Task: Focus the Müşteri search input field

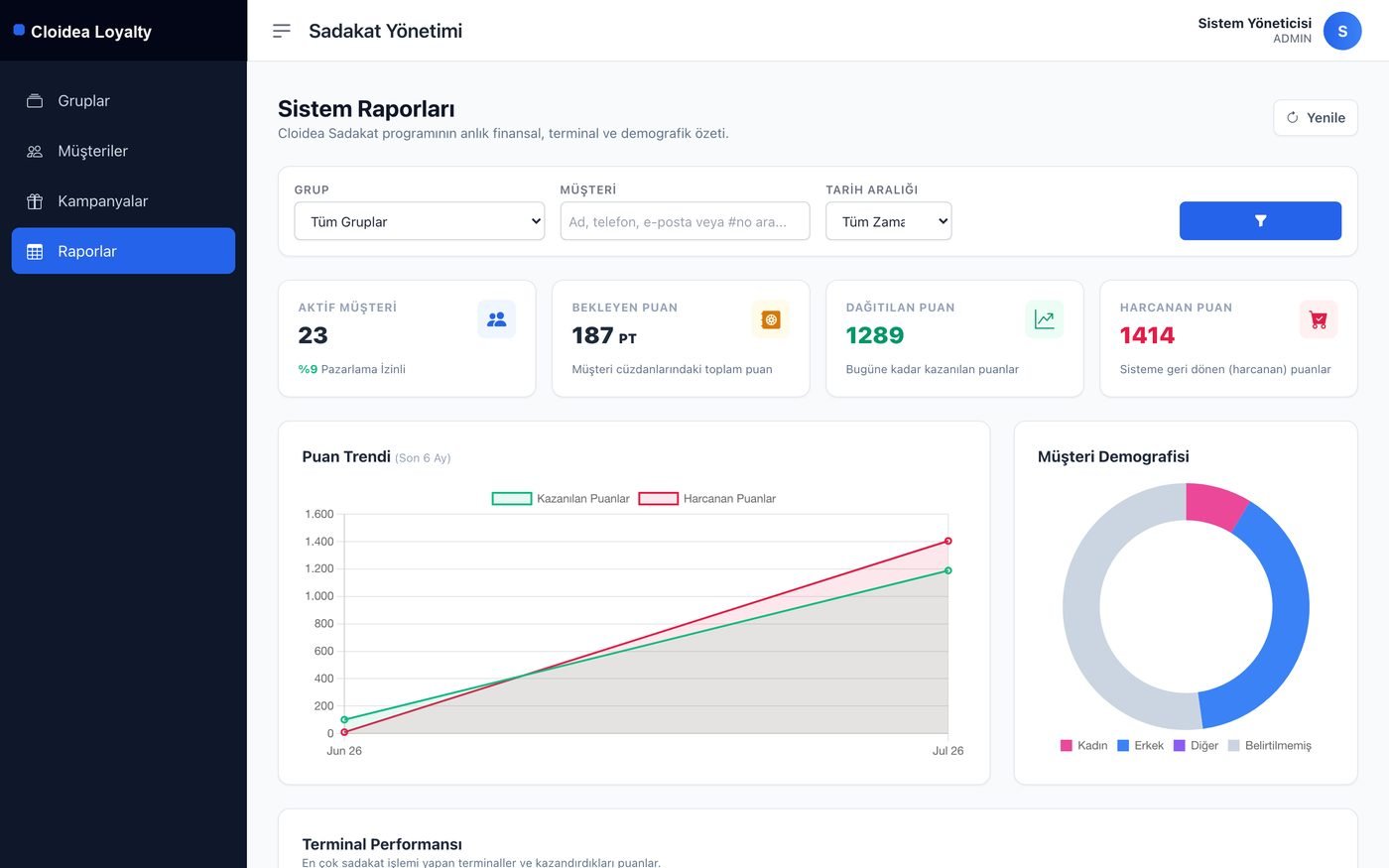Action: pyautogui.click(x=685, y=221)
